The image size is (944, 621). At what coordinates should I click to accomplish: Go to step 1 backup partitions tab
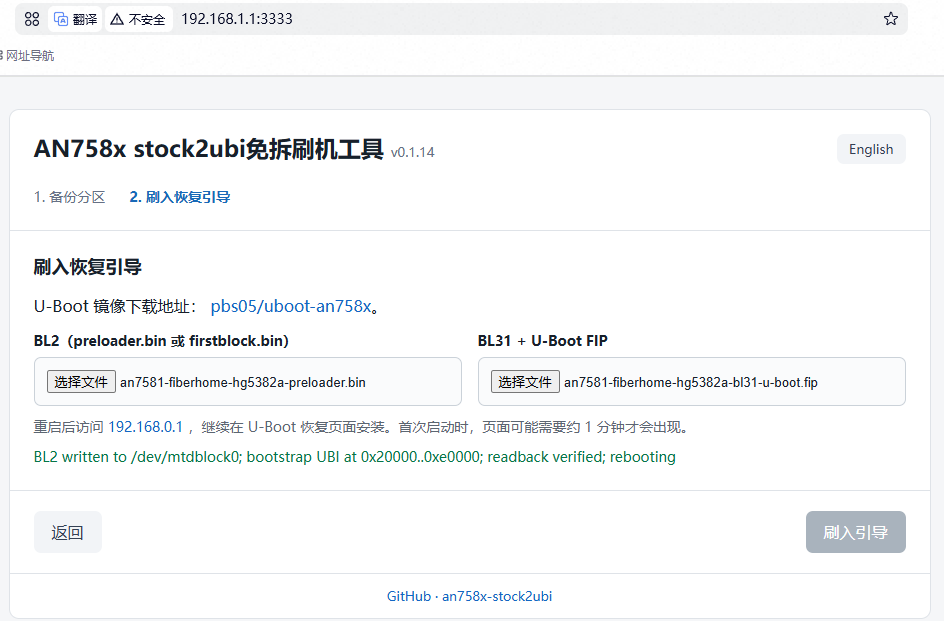point(69,197)
